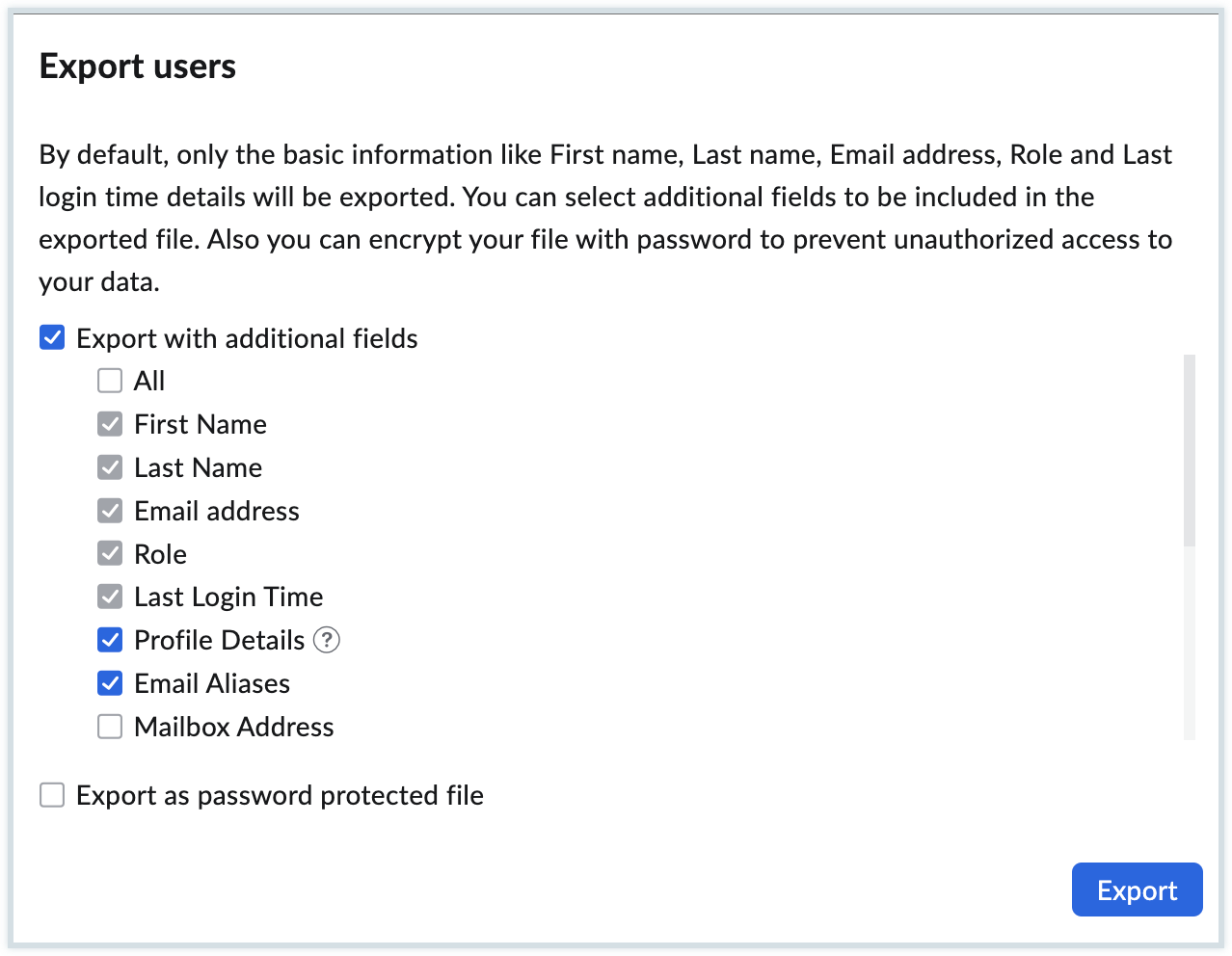Click the greyed Last Name checkbox
Viewport: 1232px width, 956px height.
110,467
